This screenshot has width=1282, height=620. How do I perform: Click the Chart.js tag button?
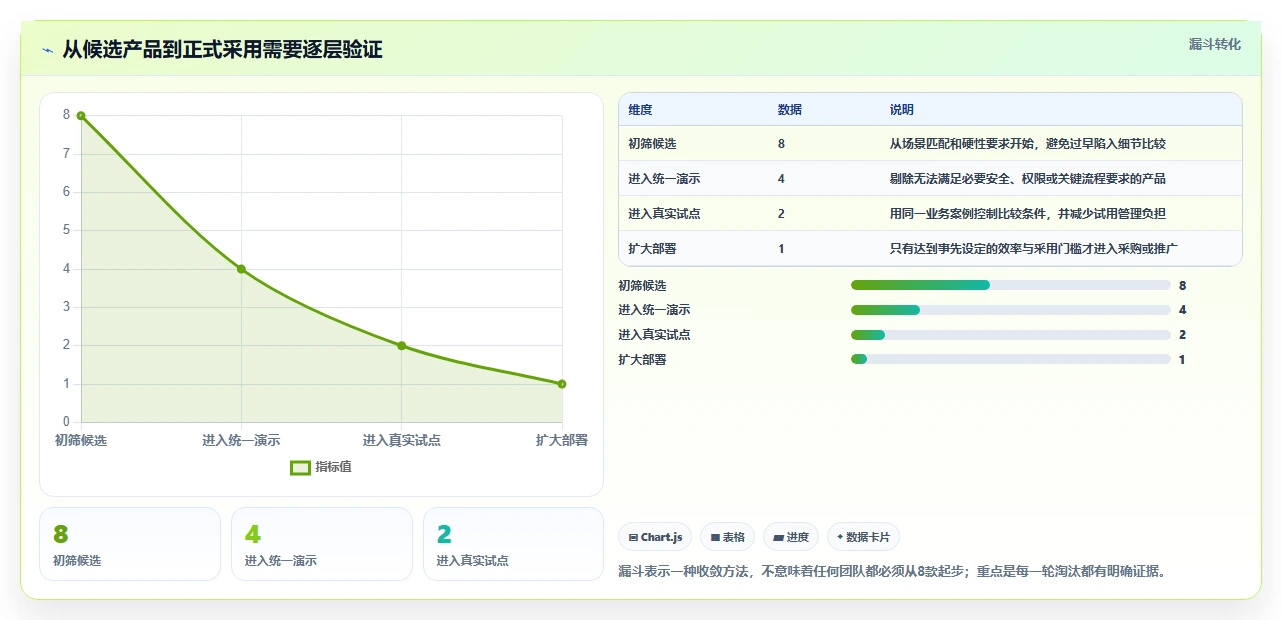(x=655, y=537)
